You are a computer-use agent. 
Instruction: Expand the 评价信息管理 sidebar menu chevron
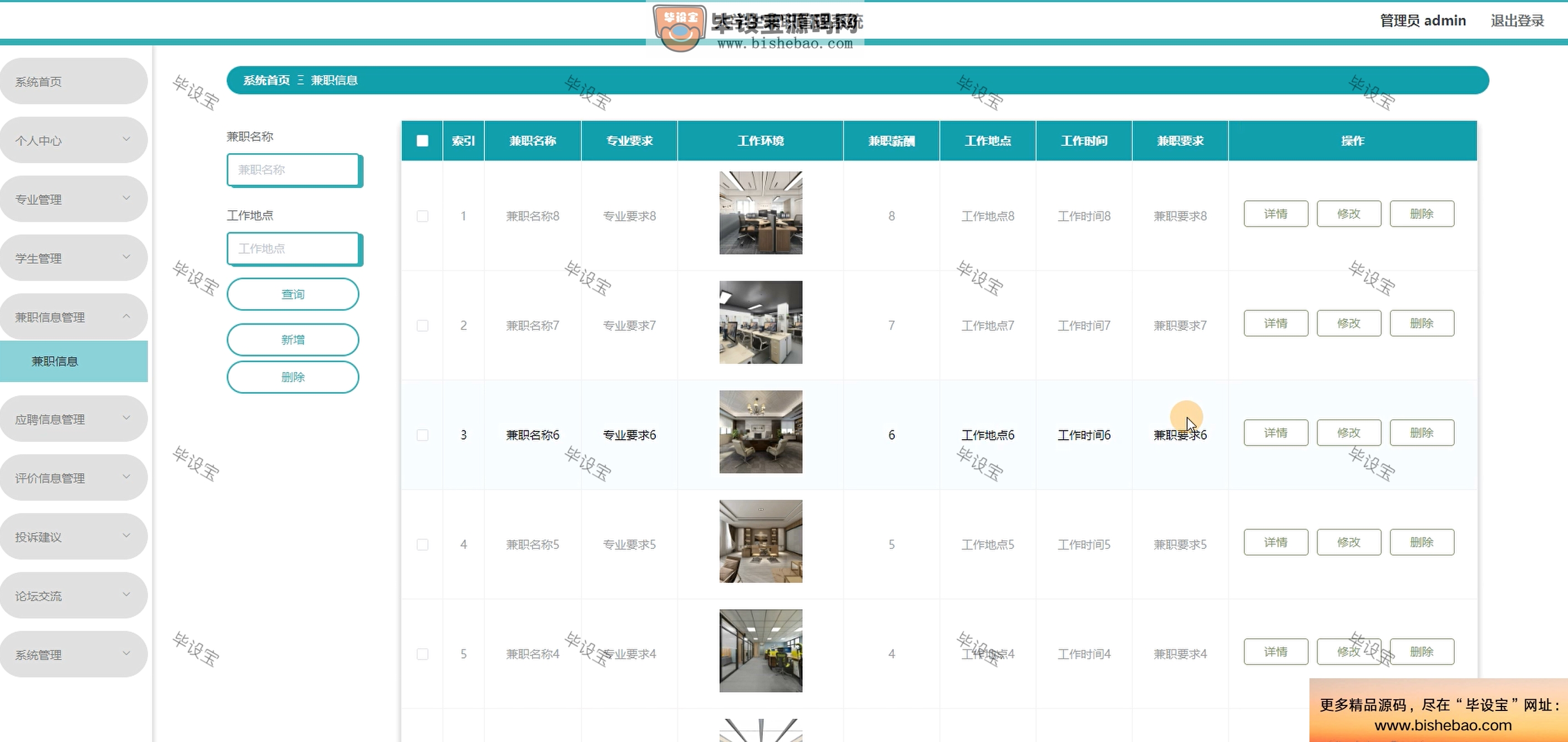(x=127, y=477)
